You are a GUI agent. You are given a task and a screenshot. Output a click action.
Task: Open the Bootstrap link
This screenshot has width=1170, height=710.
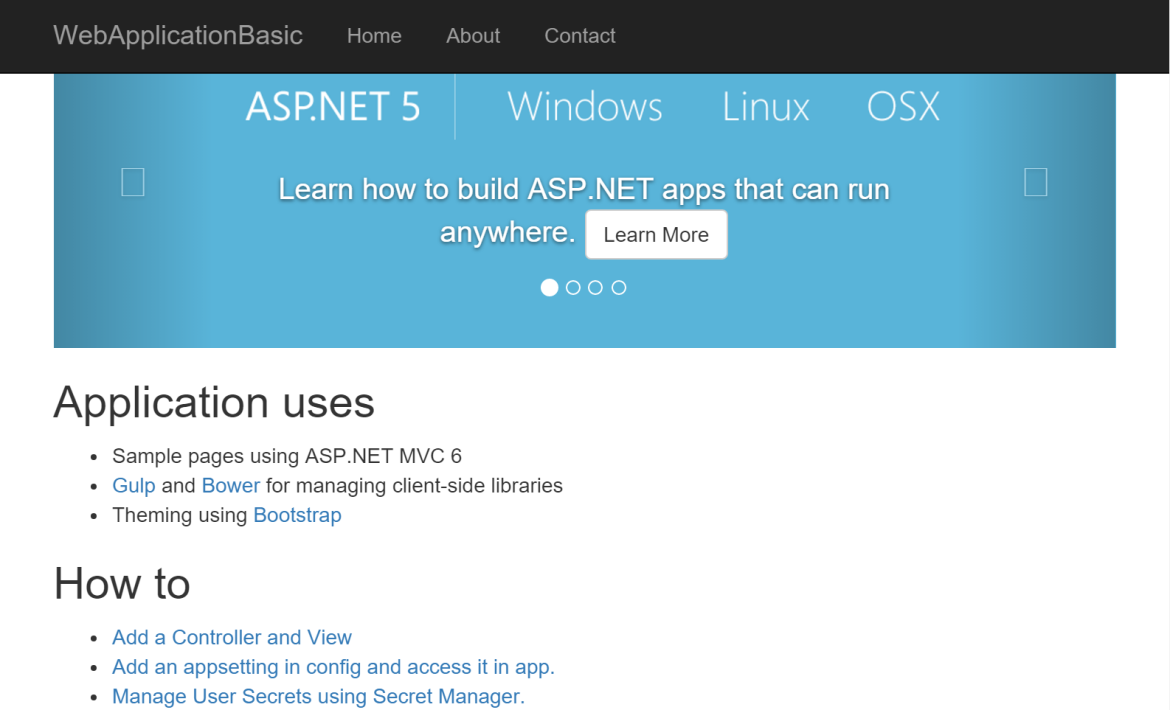297,516
